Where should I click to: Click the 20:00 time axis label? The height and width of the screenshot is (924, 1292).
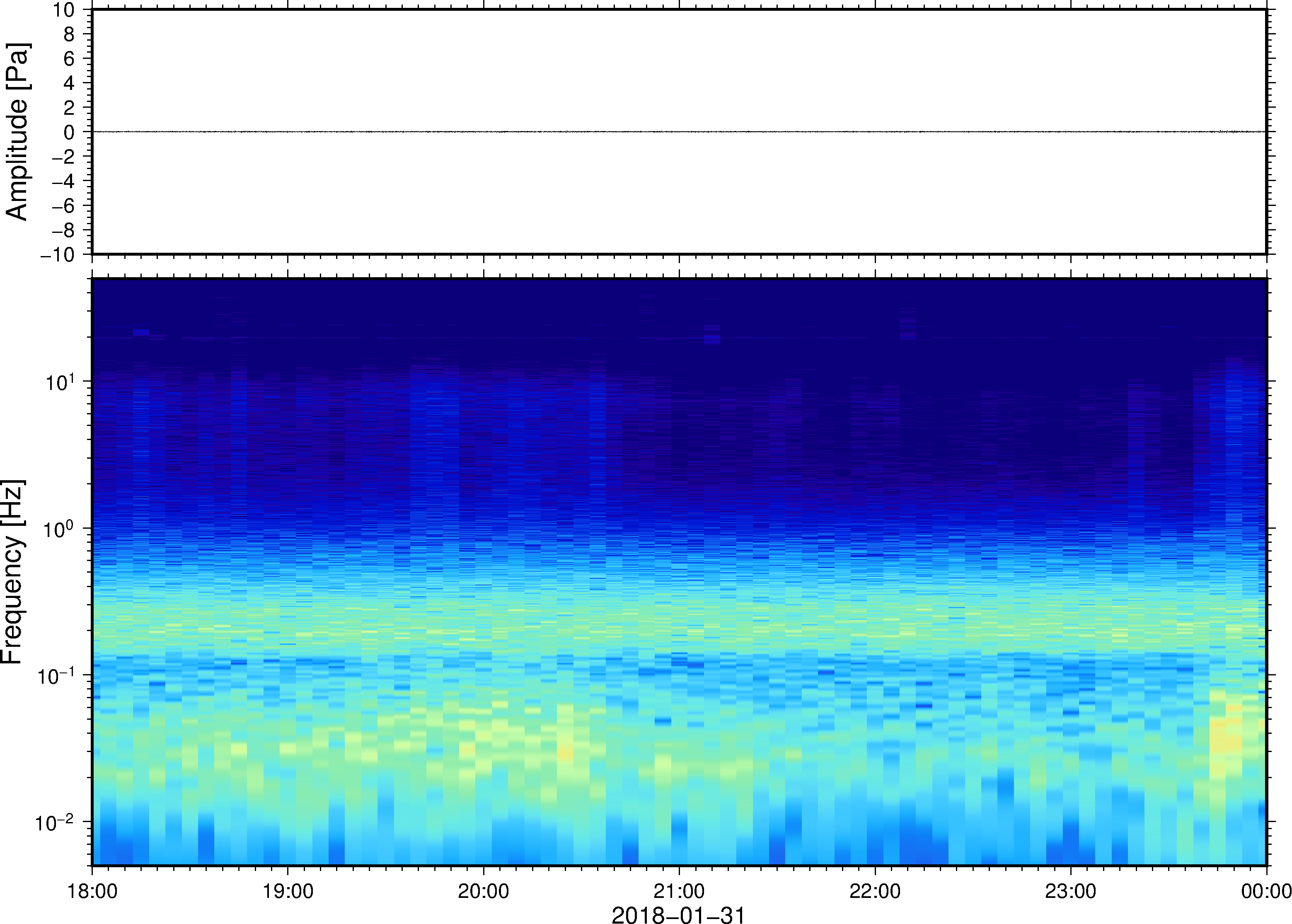point(484,892)
